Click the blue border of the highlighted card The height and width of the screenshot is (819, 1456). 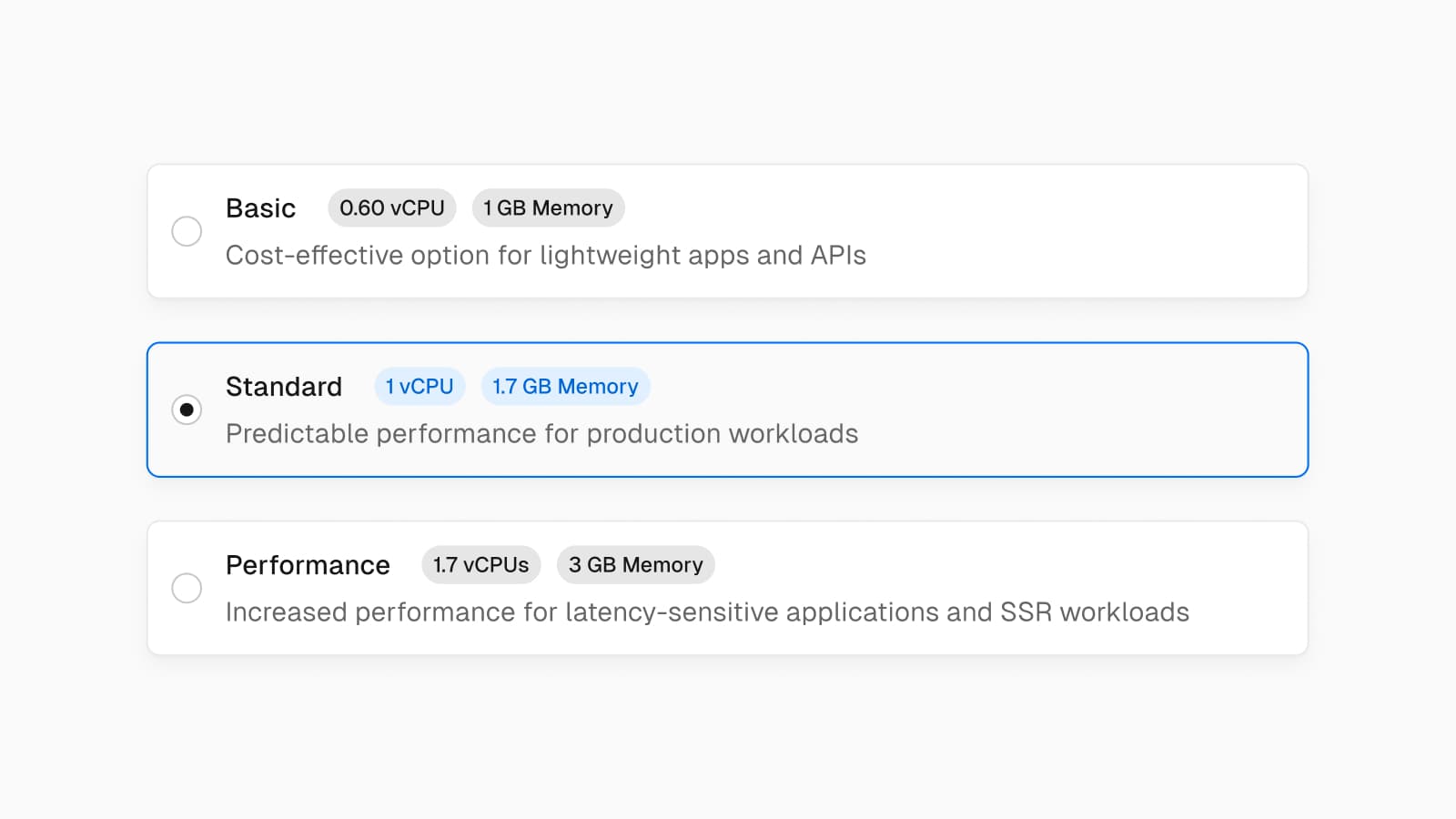[728, 343]
